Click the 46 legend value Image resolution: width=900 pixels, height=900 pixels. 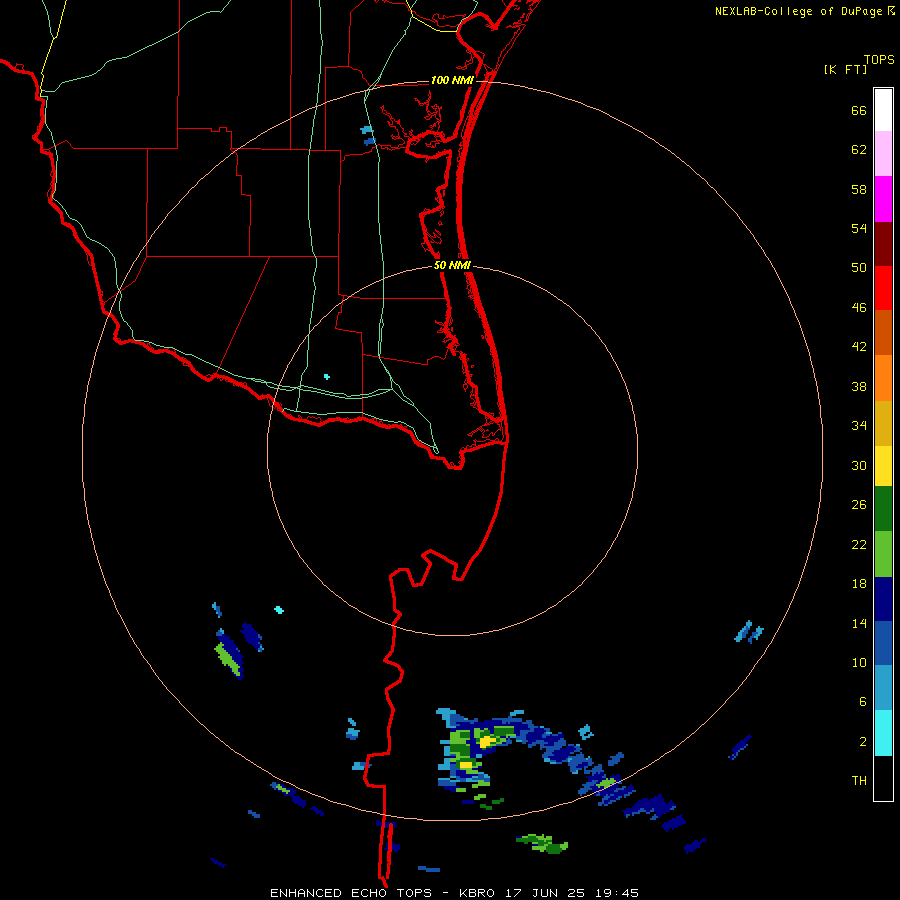(859, 308)
